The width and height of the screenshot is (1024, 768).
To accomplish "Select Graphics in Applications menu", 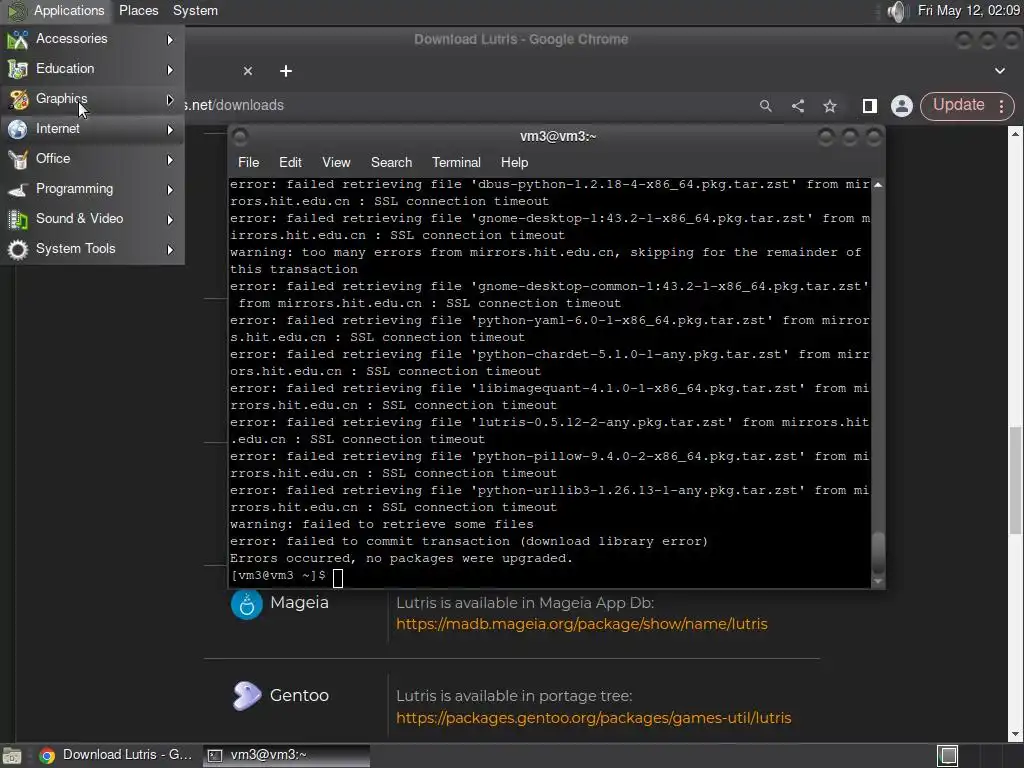I will 91,99.
